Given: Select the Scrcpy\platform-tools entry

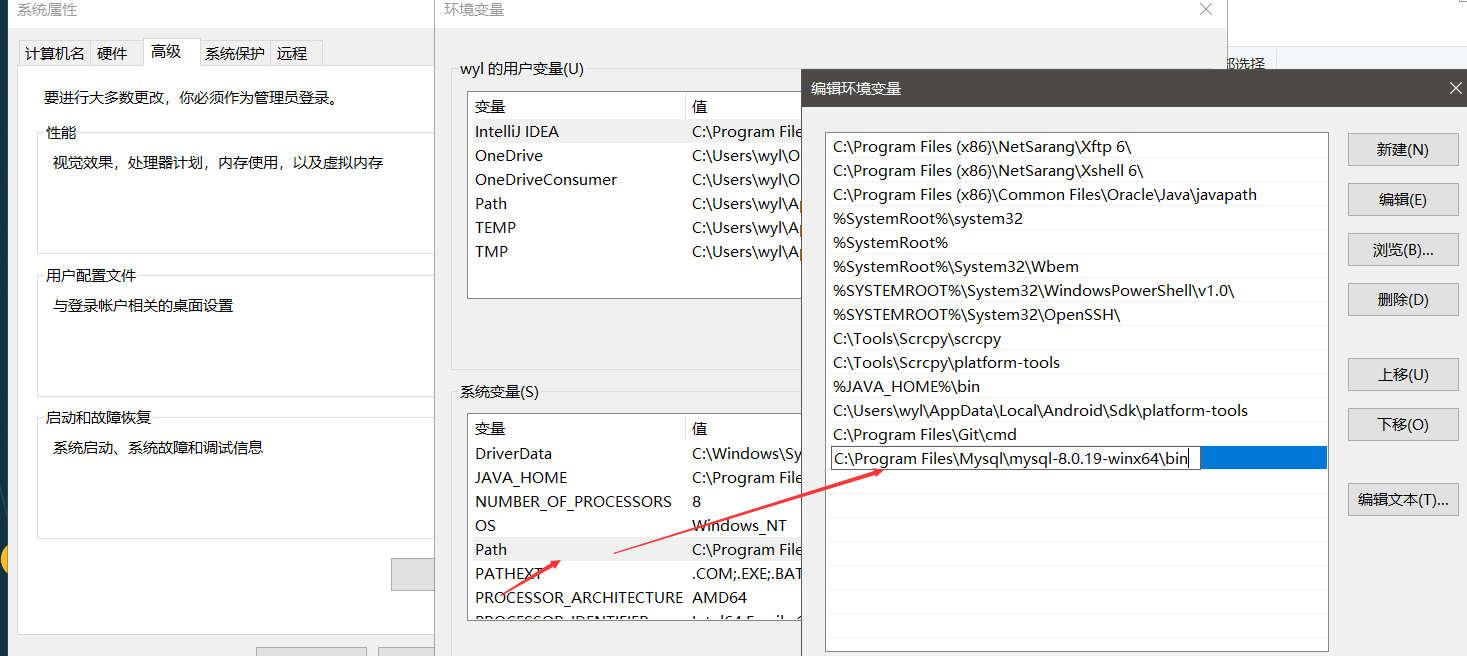Looking at the screenshot, I should [x=1078, y=362].
